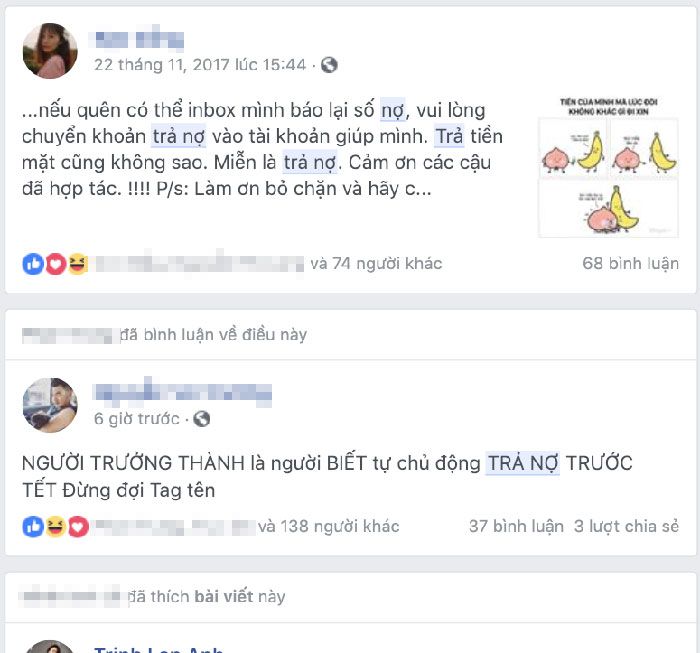Click the like reaction icon on second post

33,527
